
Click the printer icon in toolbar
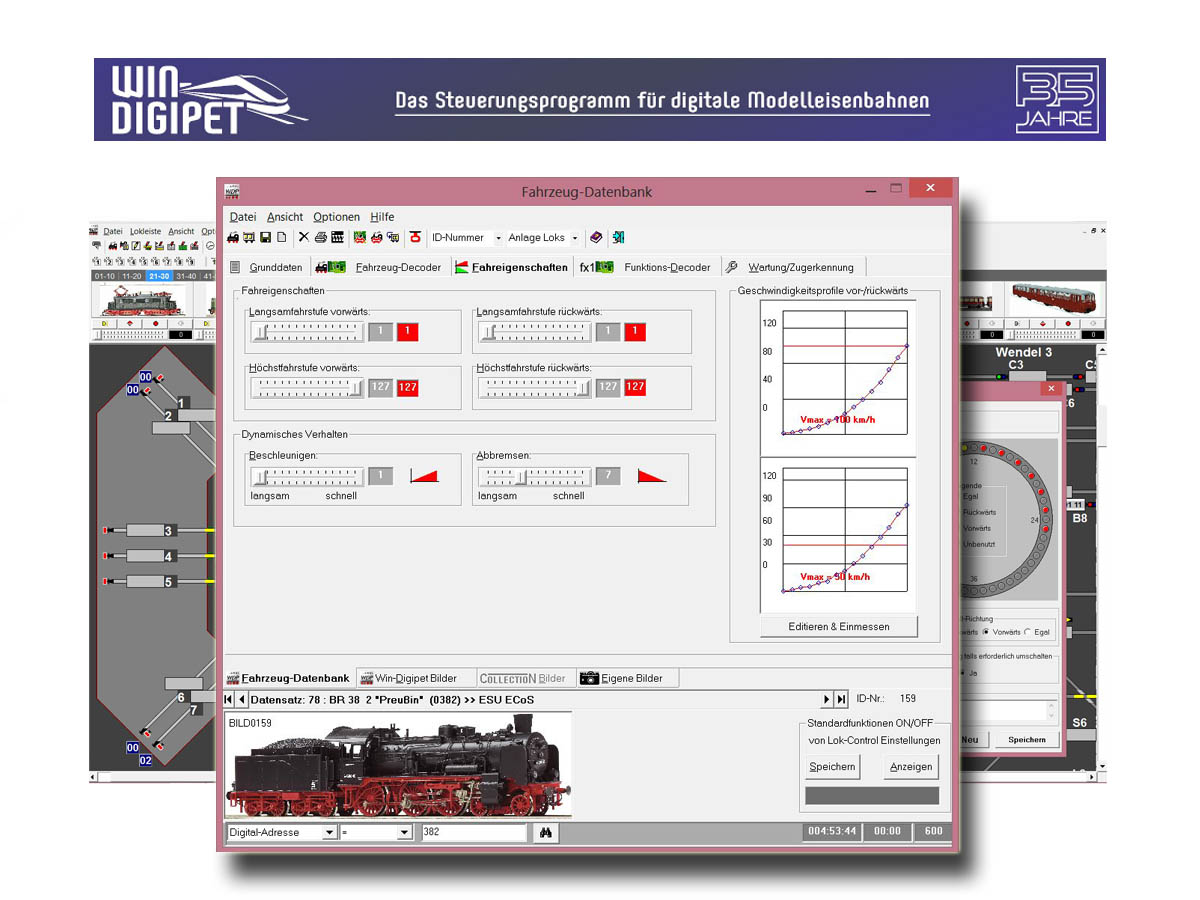tap(321, 237)
